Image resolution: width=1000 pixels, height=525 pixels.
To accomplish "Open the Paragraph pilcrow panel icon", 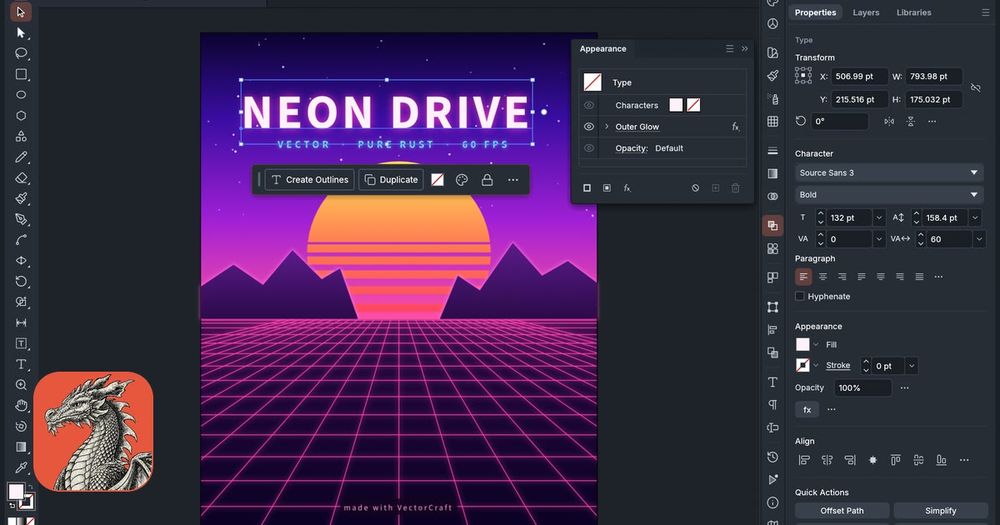I will [772, 404].
